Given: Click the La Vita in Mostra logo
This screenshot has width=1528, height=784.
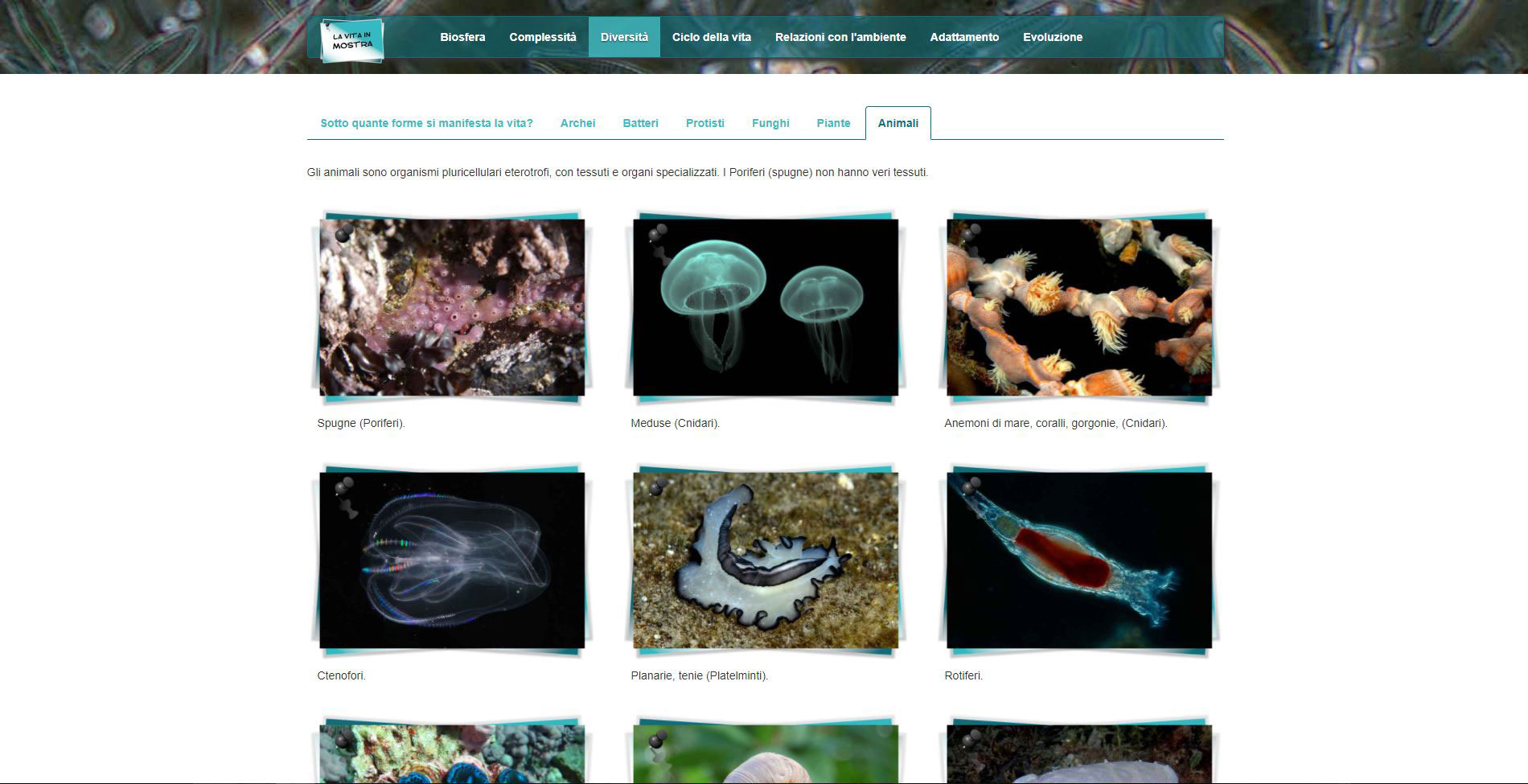Looking at the screenshot, I should point(352,39).
